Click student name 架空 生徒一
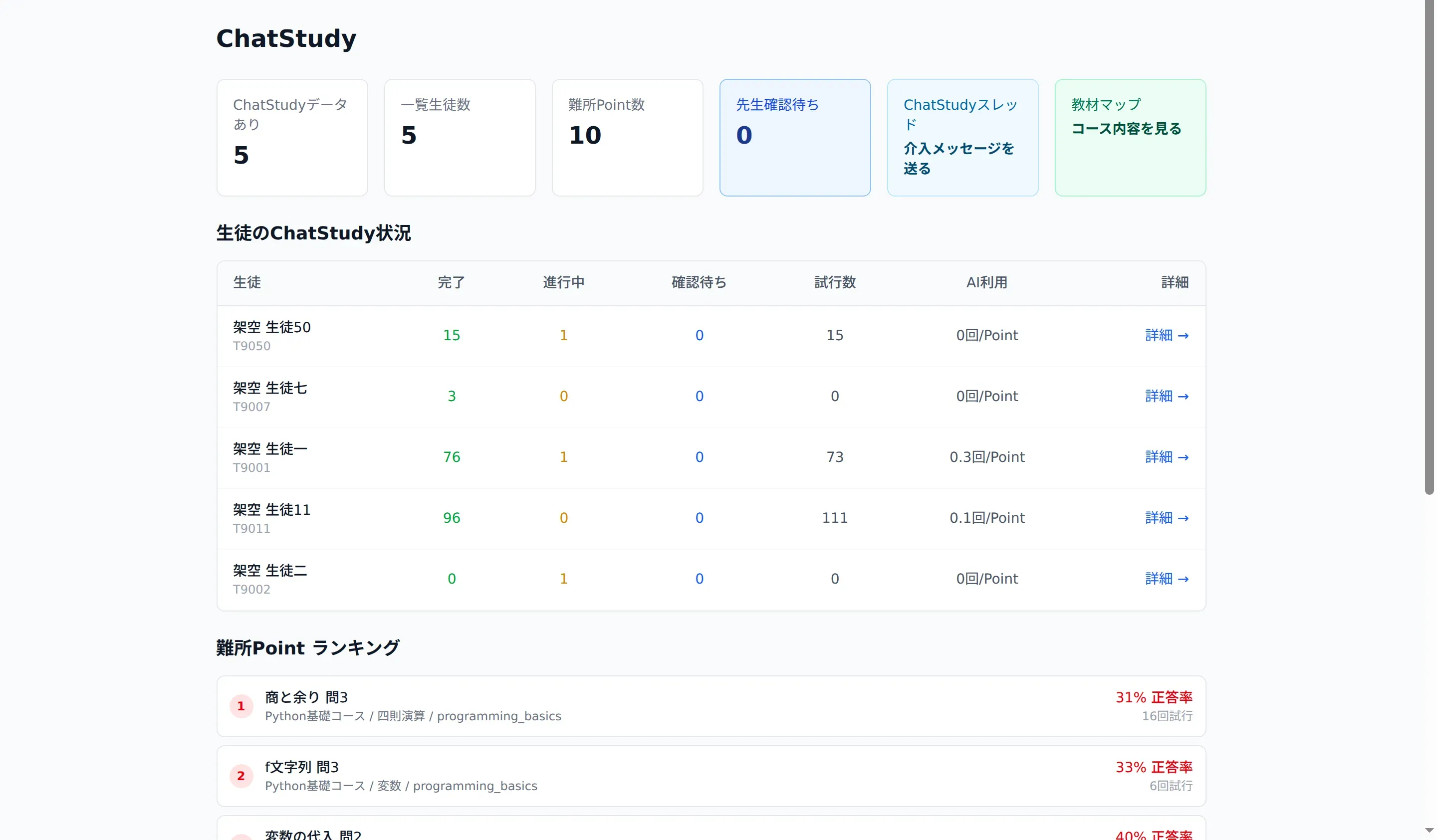 tap(270, 449)
